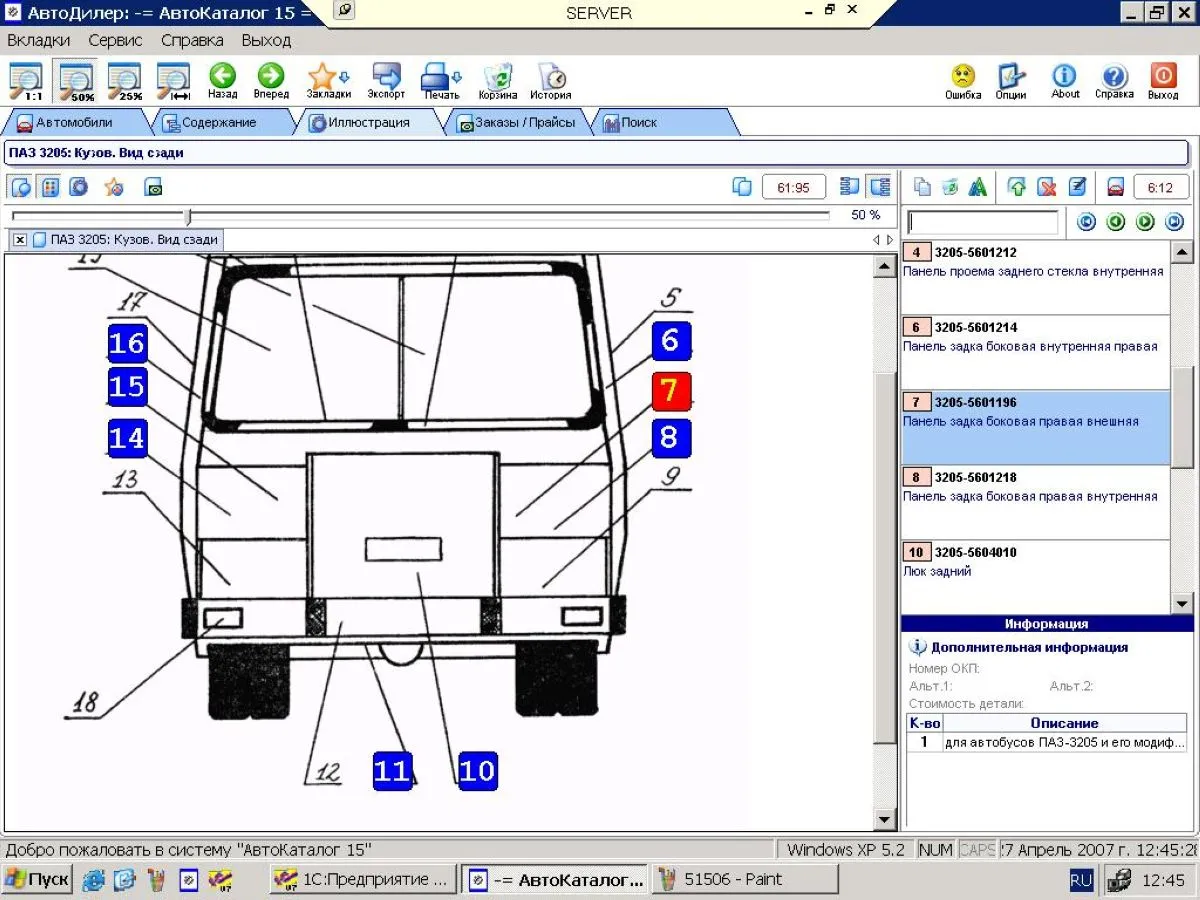This screenshot has height=900, width=1200.
Task: Toggle right list layout button
Action: 880,187
